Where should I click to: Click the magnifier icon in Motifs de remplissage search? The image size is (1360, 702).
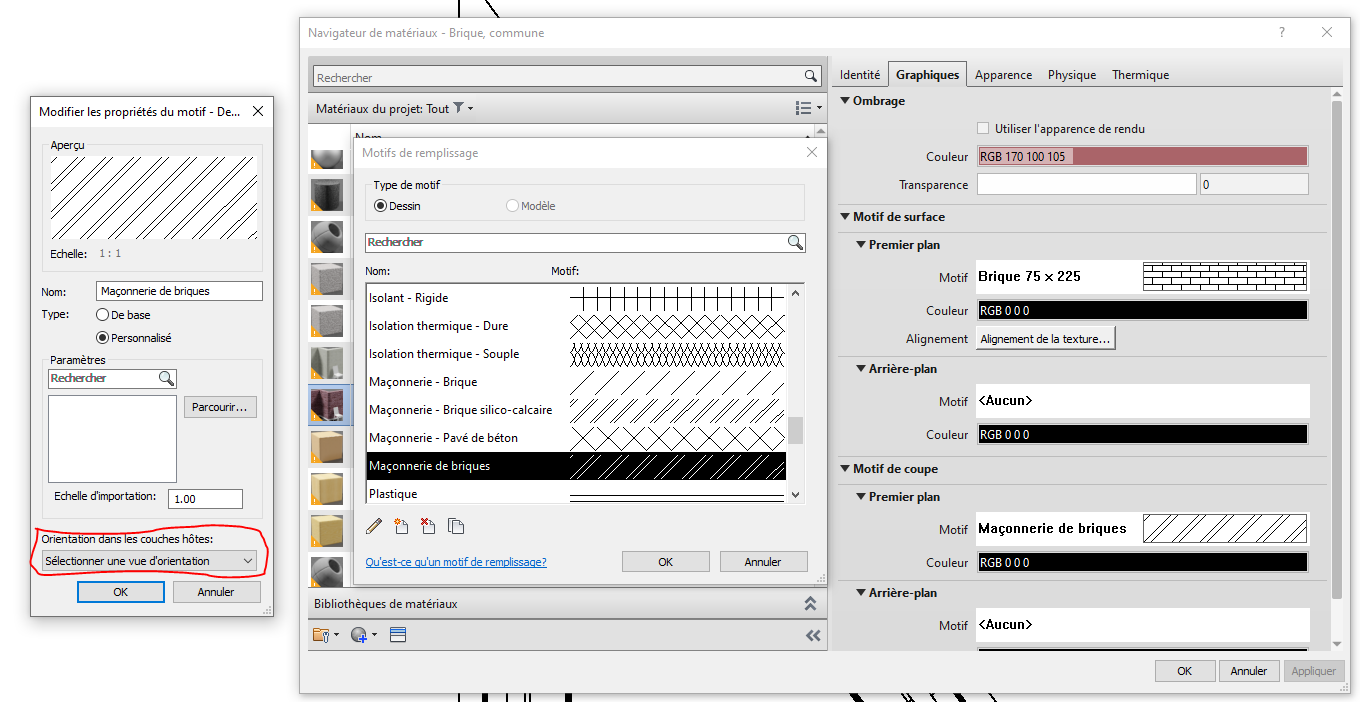[x=795, y=242]
